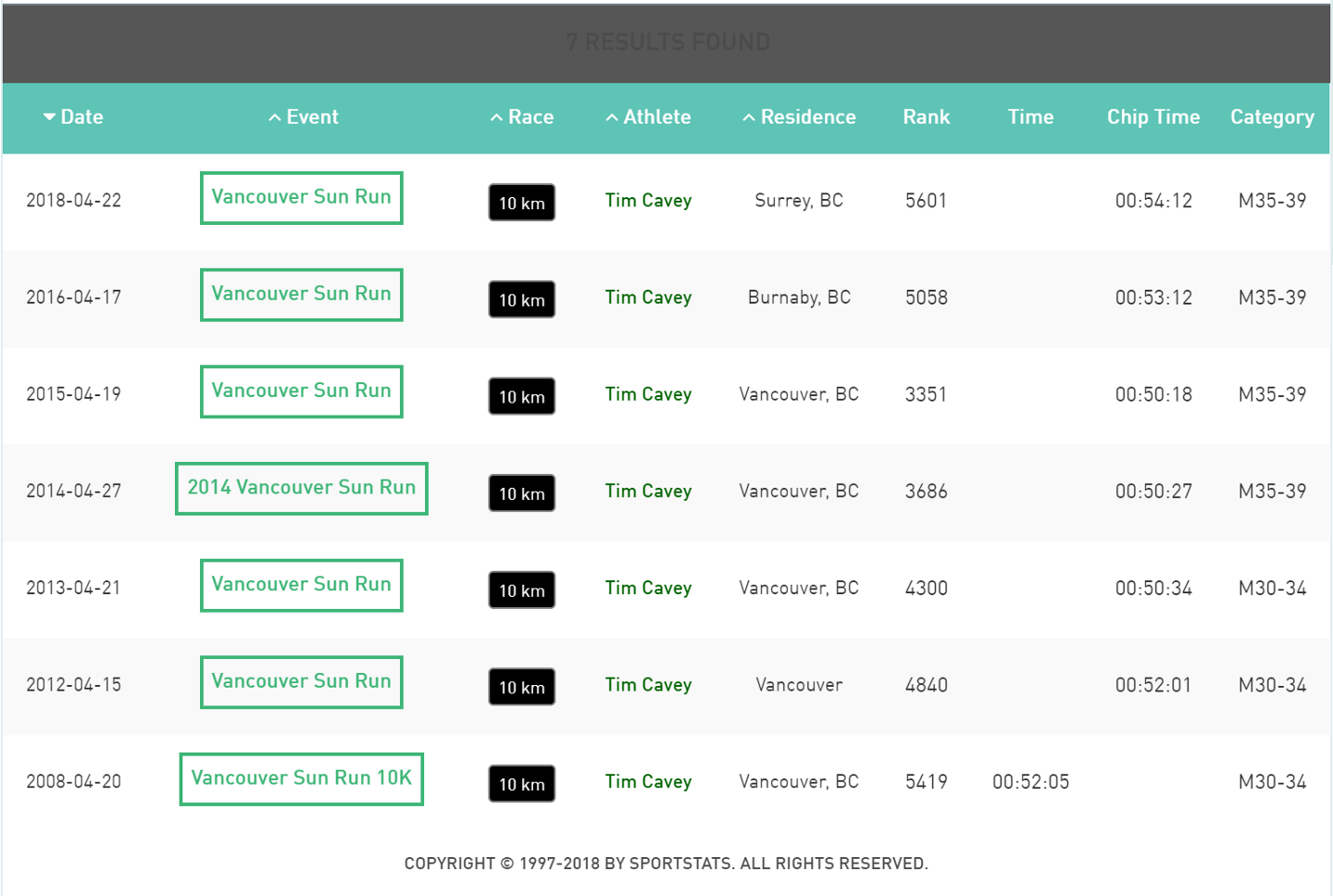Open Tim Cavey link in Surrey row
The width and height of the screenshot is (1333, 896).
click(x=648, y=201)
